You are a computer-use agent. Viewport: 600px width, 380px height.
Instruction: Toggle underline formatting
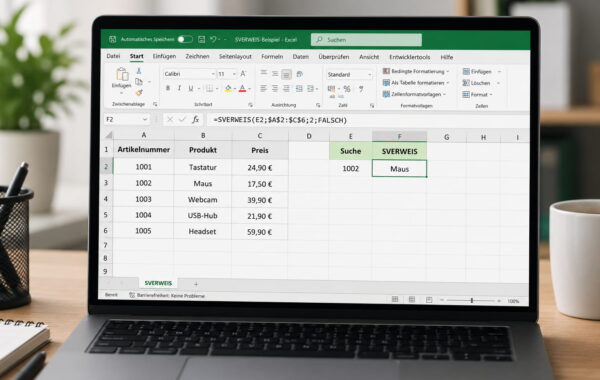pos(191,88)
